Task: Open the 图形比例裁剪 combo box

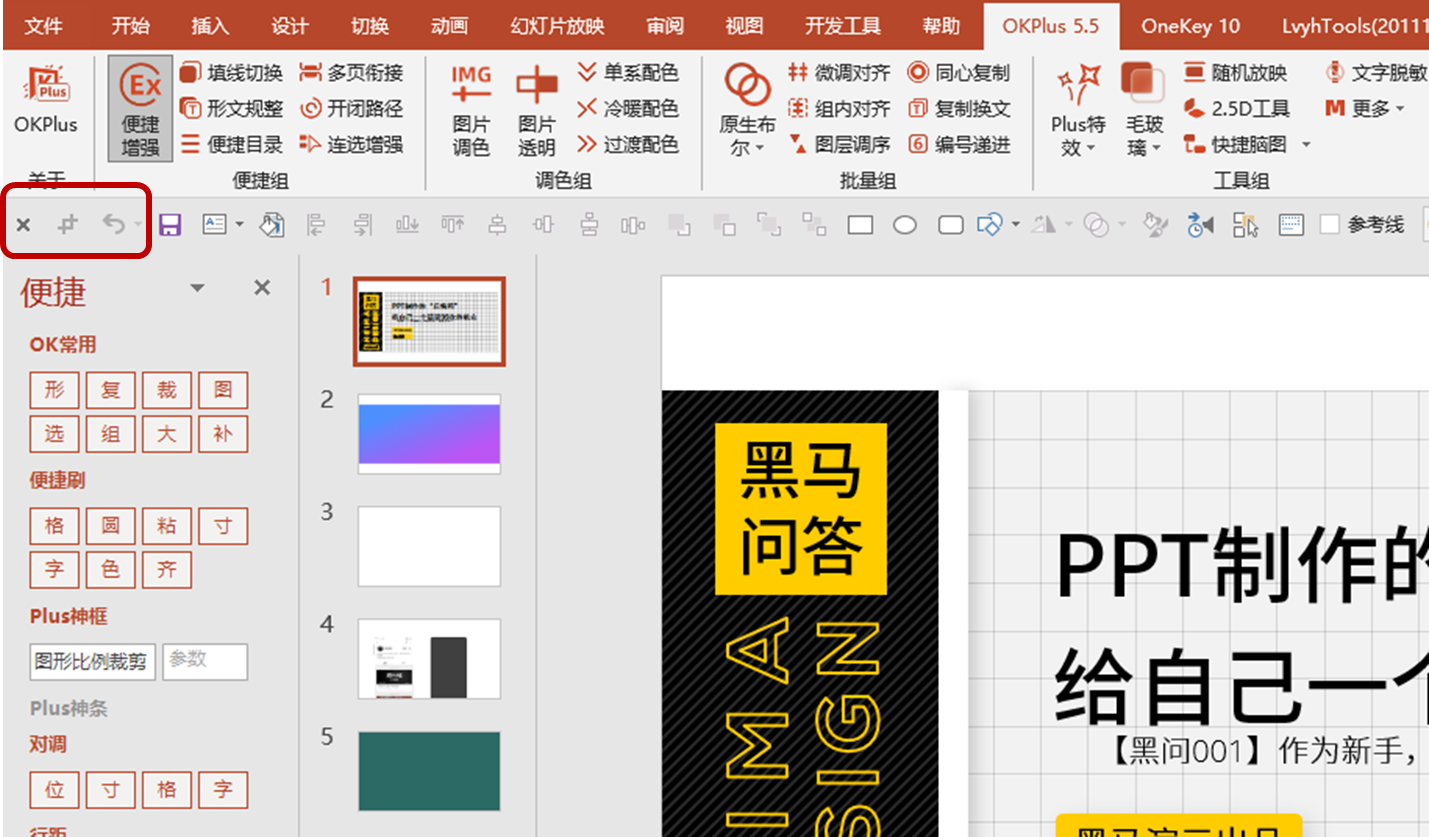Action: coord(92,662)
